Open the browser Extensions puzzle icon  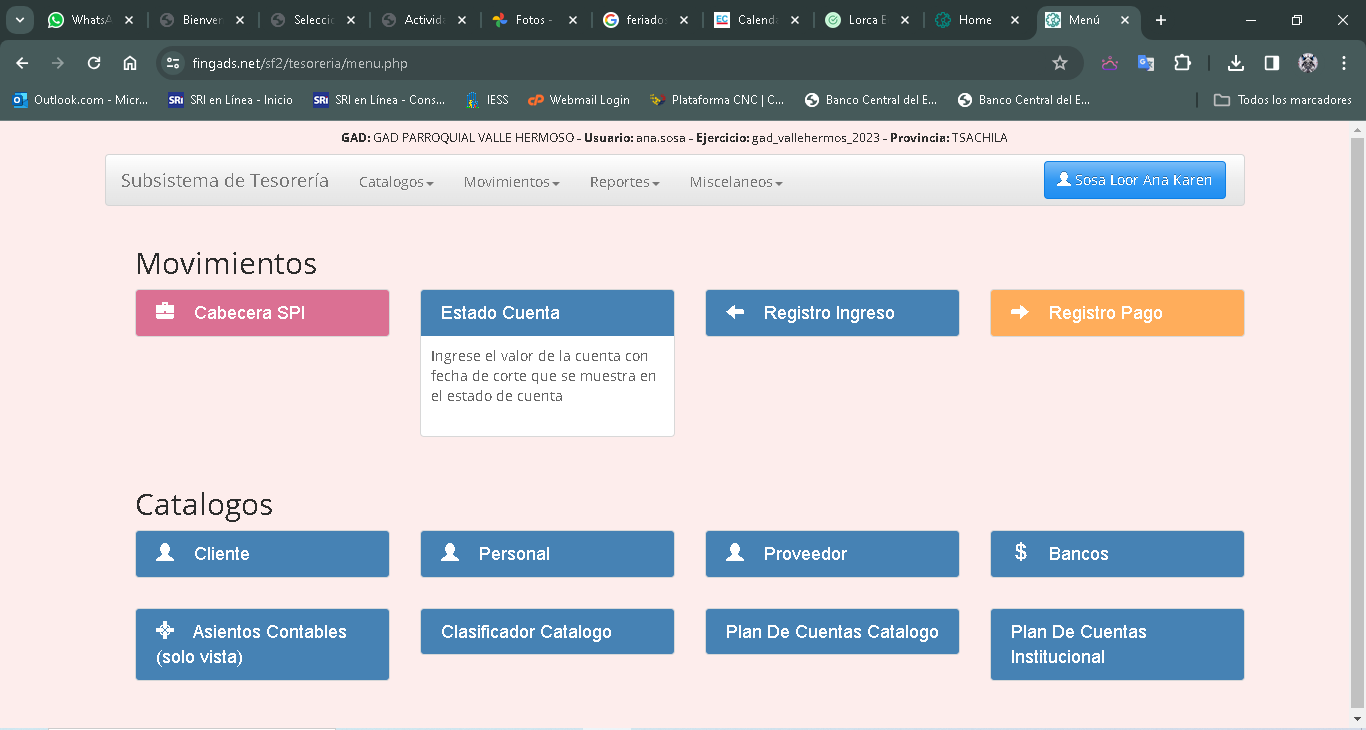click(x=1182, y=63)
